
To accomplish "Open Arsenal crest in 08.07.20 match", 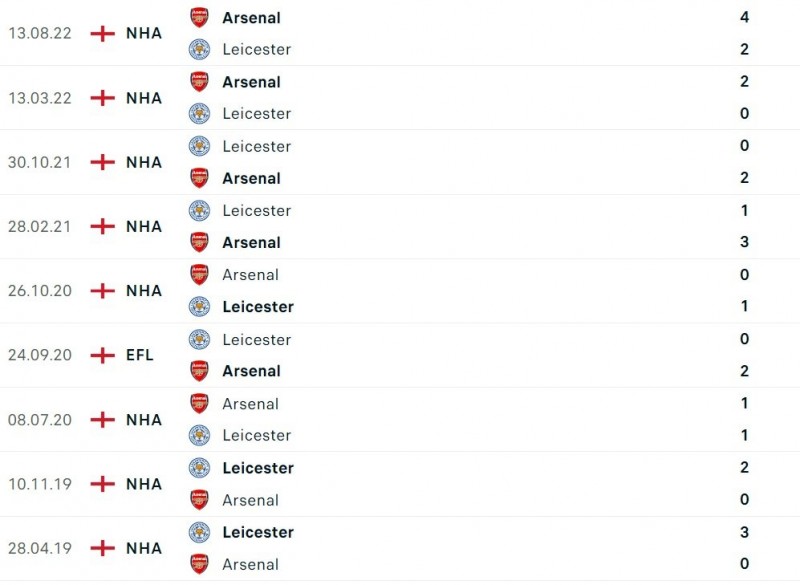I will 200,403.
